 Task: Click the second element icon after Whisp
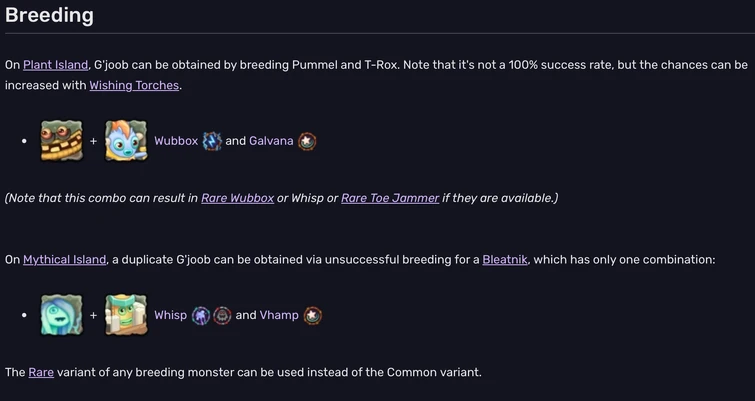(222, 315)
